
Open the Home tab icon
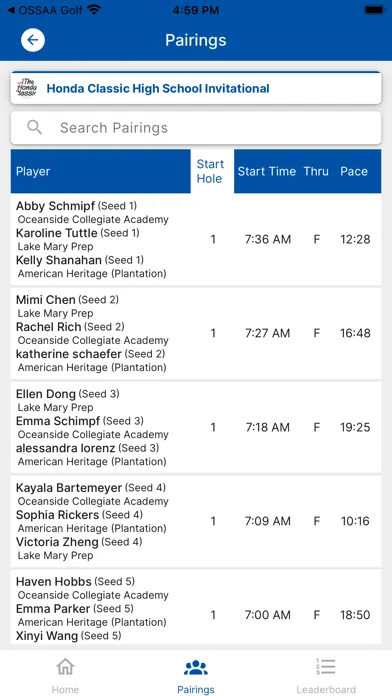pyautogui.click(x=65, y=667)
